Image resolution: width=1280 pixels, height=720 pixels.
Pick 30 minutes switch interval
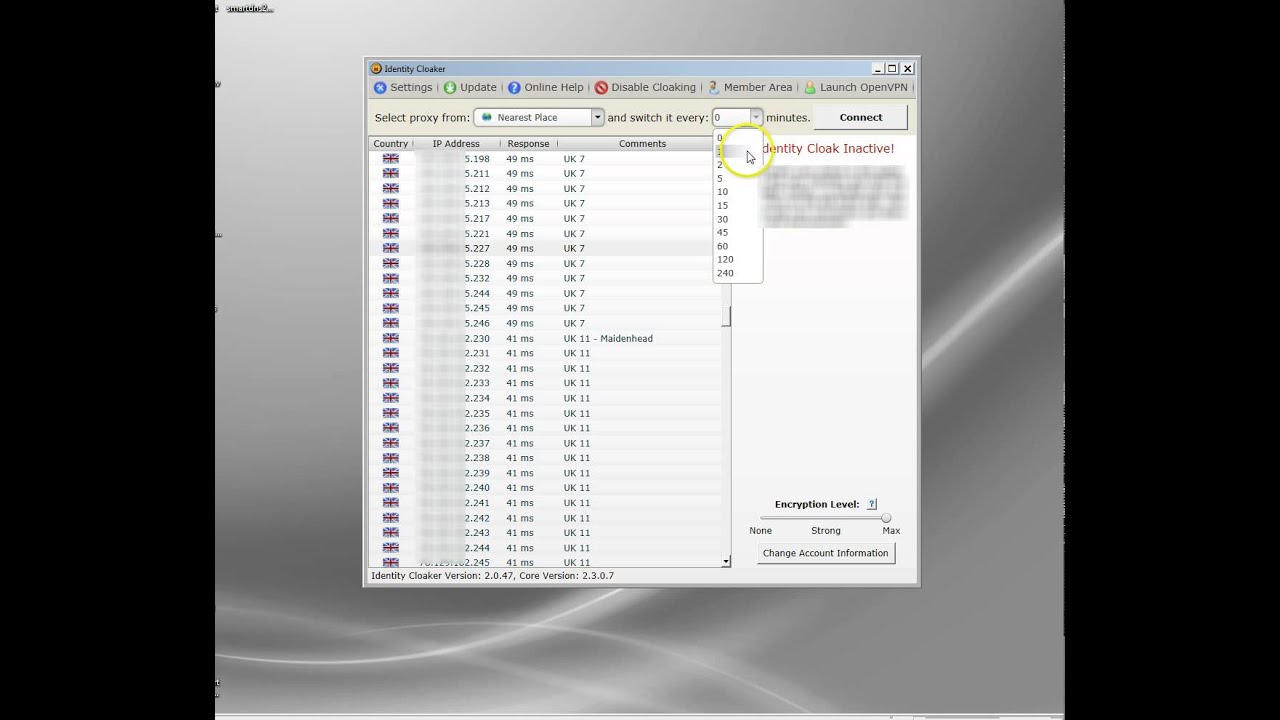(x=737, y=219)
